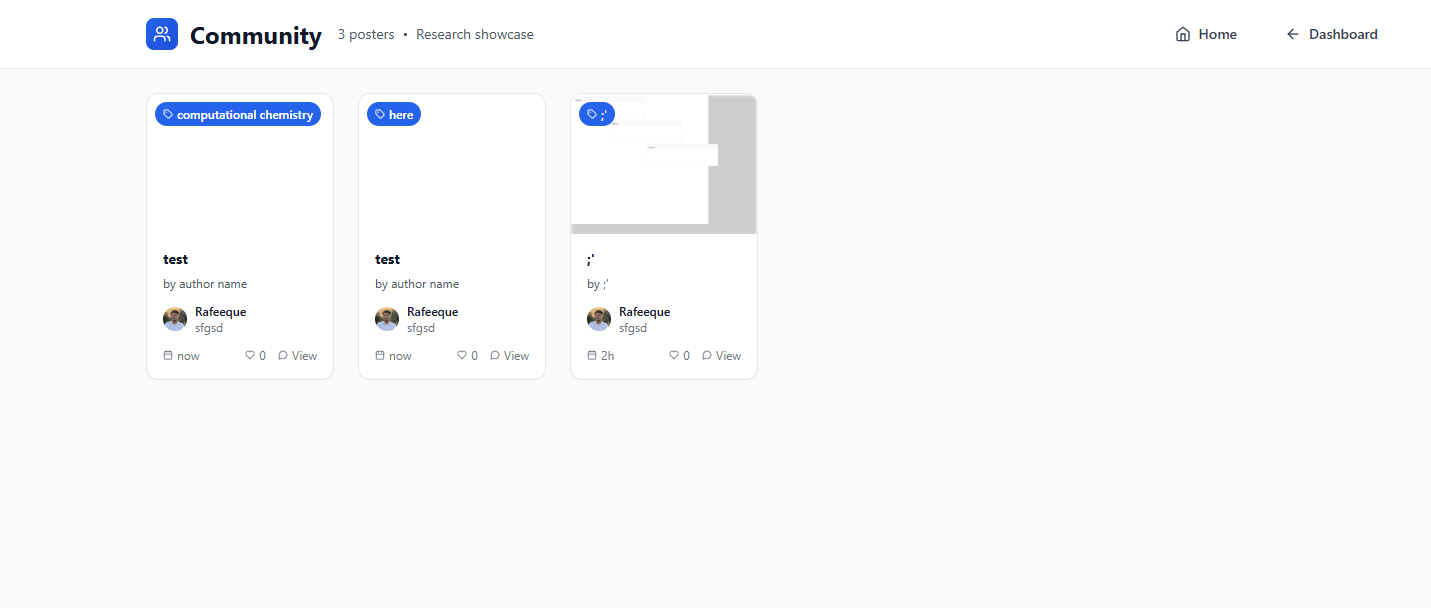Like the 'here' tagged poster with the heart icon
Screen dimensions: 1431x608
[462, 355]
